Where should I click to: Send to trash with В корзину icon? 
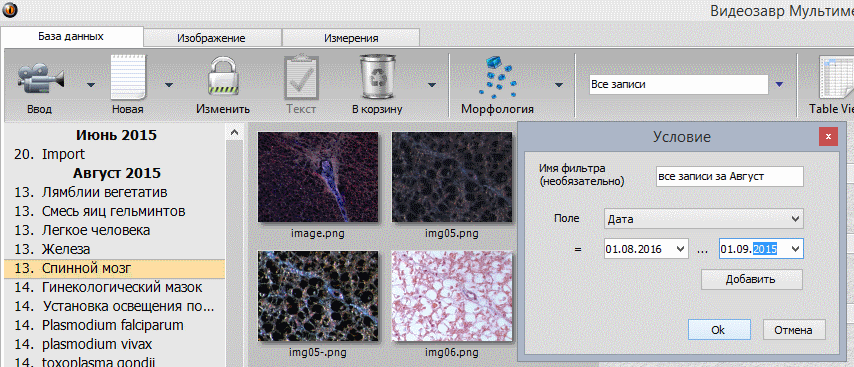click(x=377, y=77)
